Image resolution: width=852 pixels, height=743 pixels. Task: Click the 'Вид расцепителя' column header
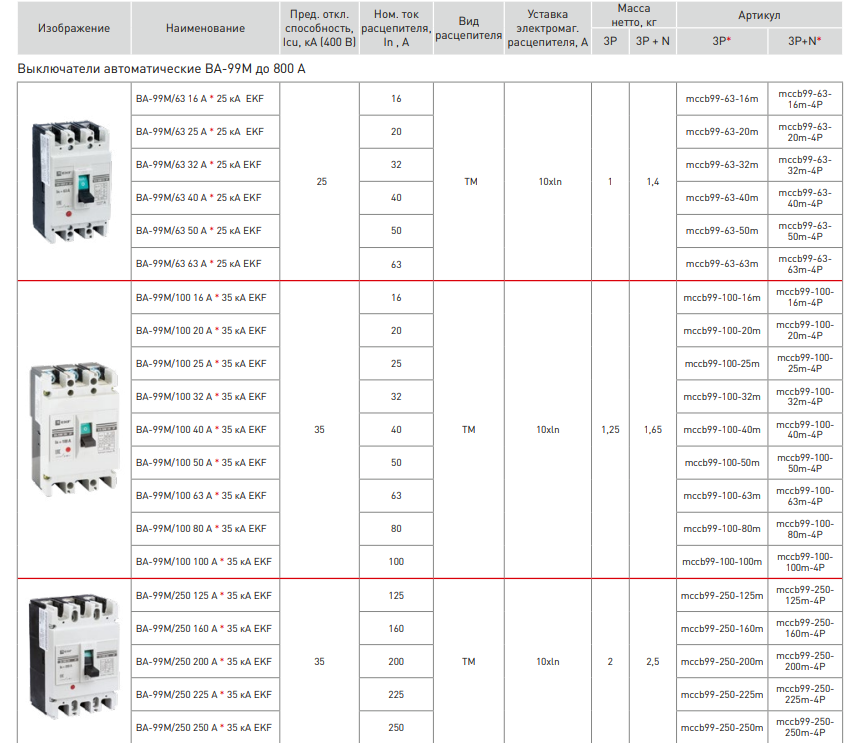(468, 28)
